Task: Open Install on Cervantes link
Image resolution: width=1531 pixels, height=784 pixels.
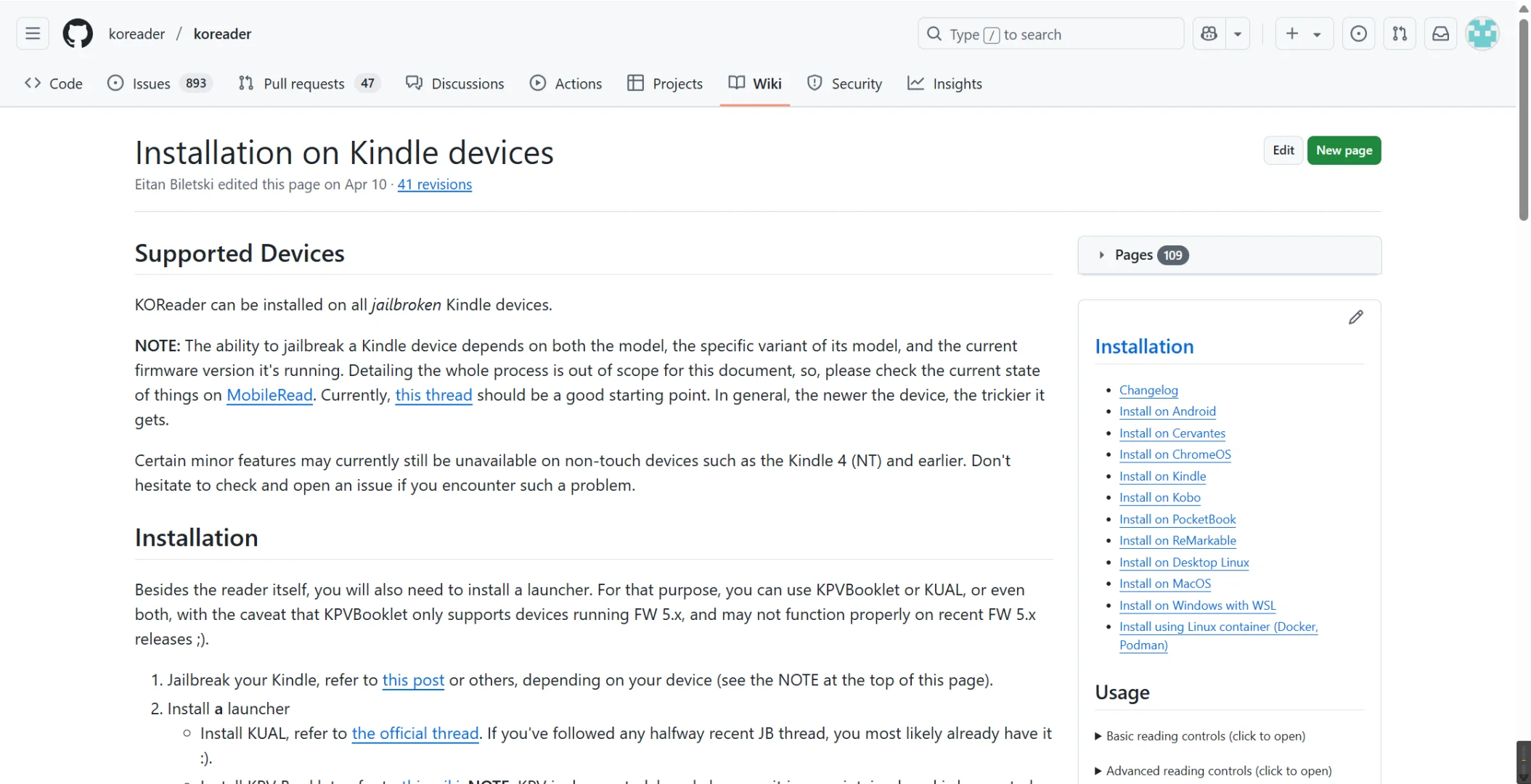Action: [x=1172, y=433]
